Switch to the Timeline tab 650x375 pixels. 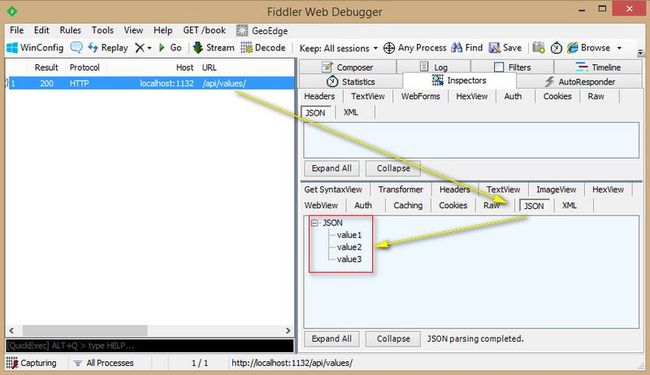(x=598, y=67)
